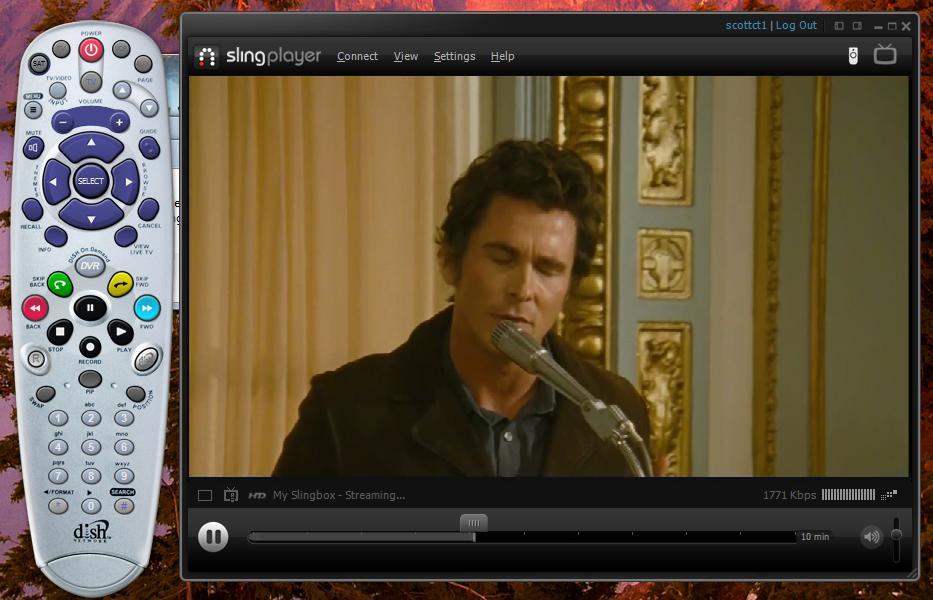Open the DVR button on the remote
This screenshot has width=933, height=600.
(90, 265)
